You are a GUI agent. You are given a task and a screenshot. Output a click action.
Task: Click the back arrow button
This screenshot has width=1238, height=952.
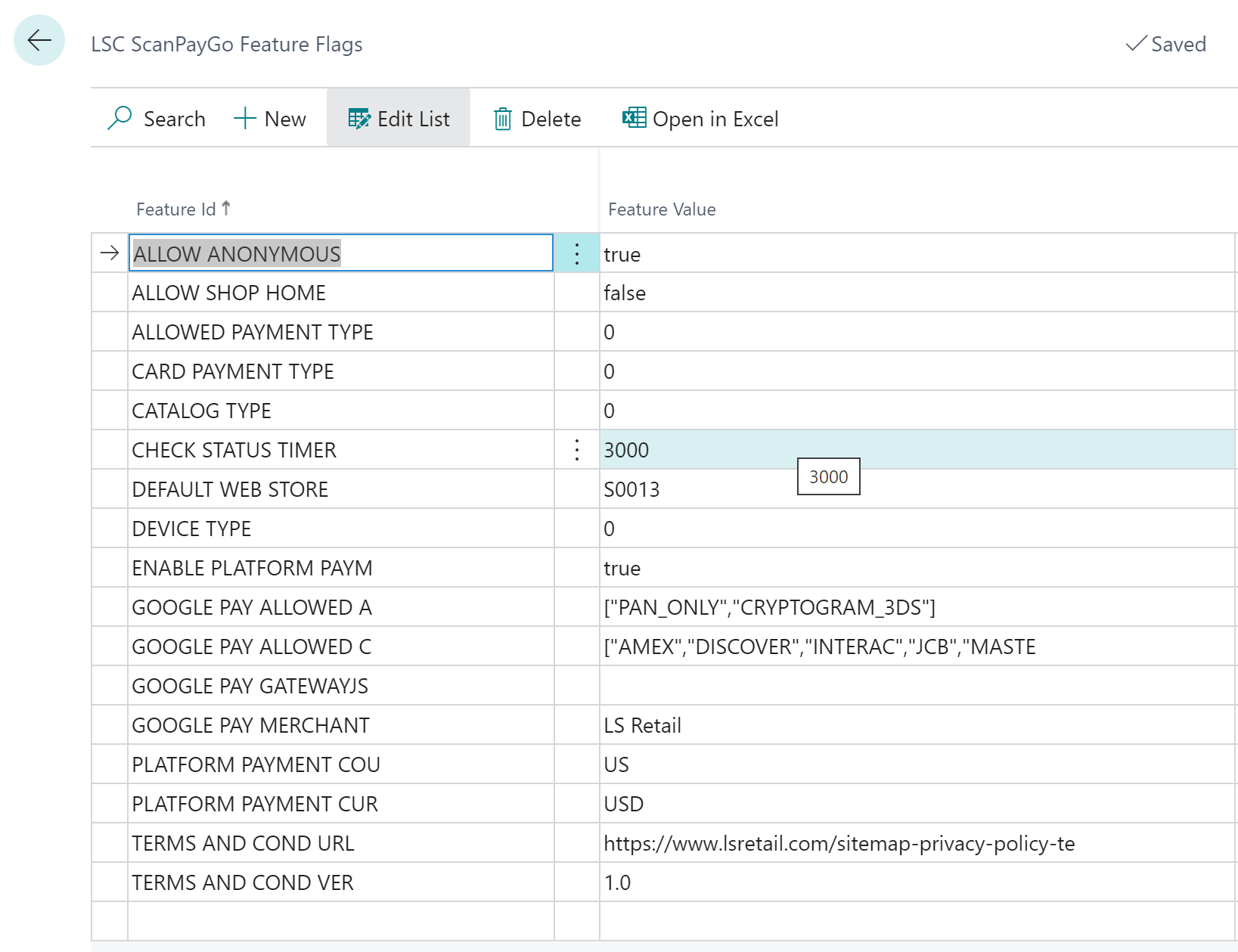(39, 40)
